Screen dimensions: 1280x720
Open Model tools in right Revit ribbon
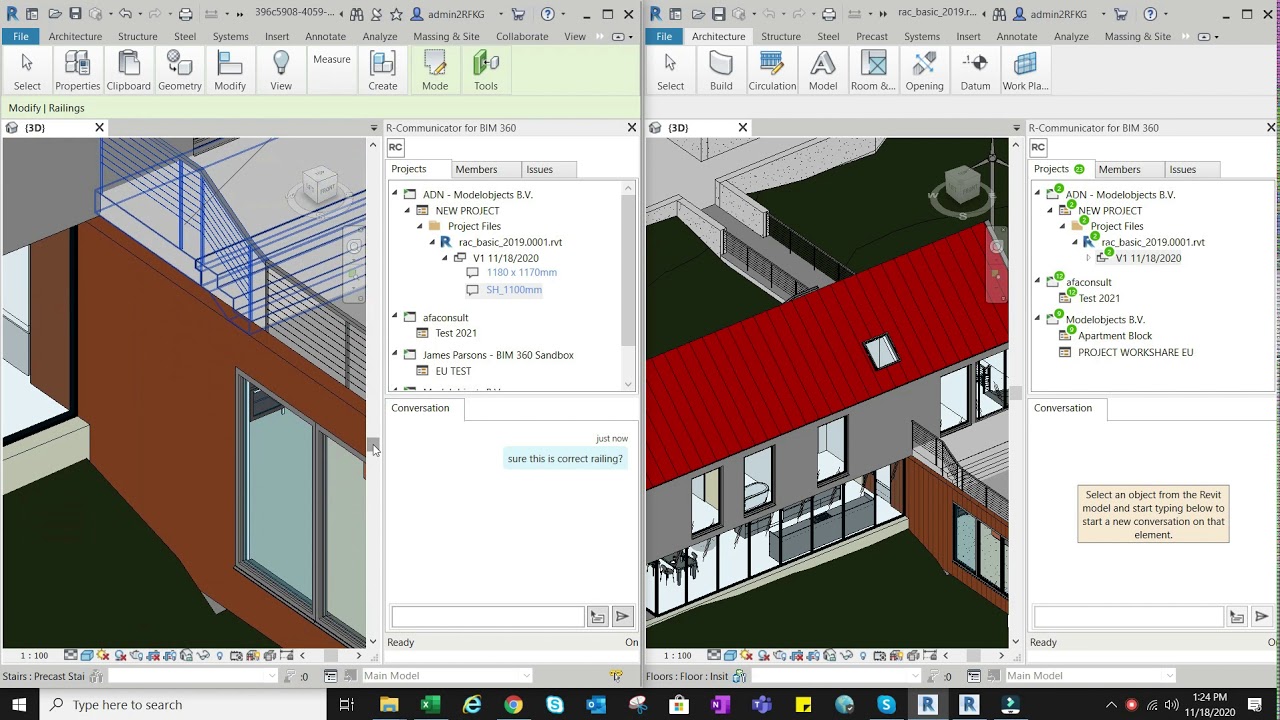[x=823, y=71]
